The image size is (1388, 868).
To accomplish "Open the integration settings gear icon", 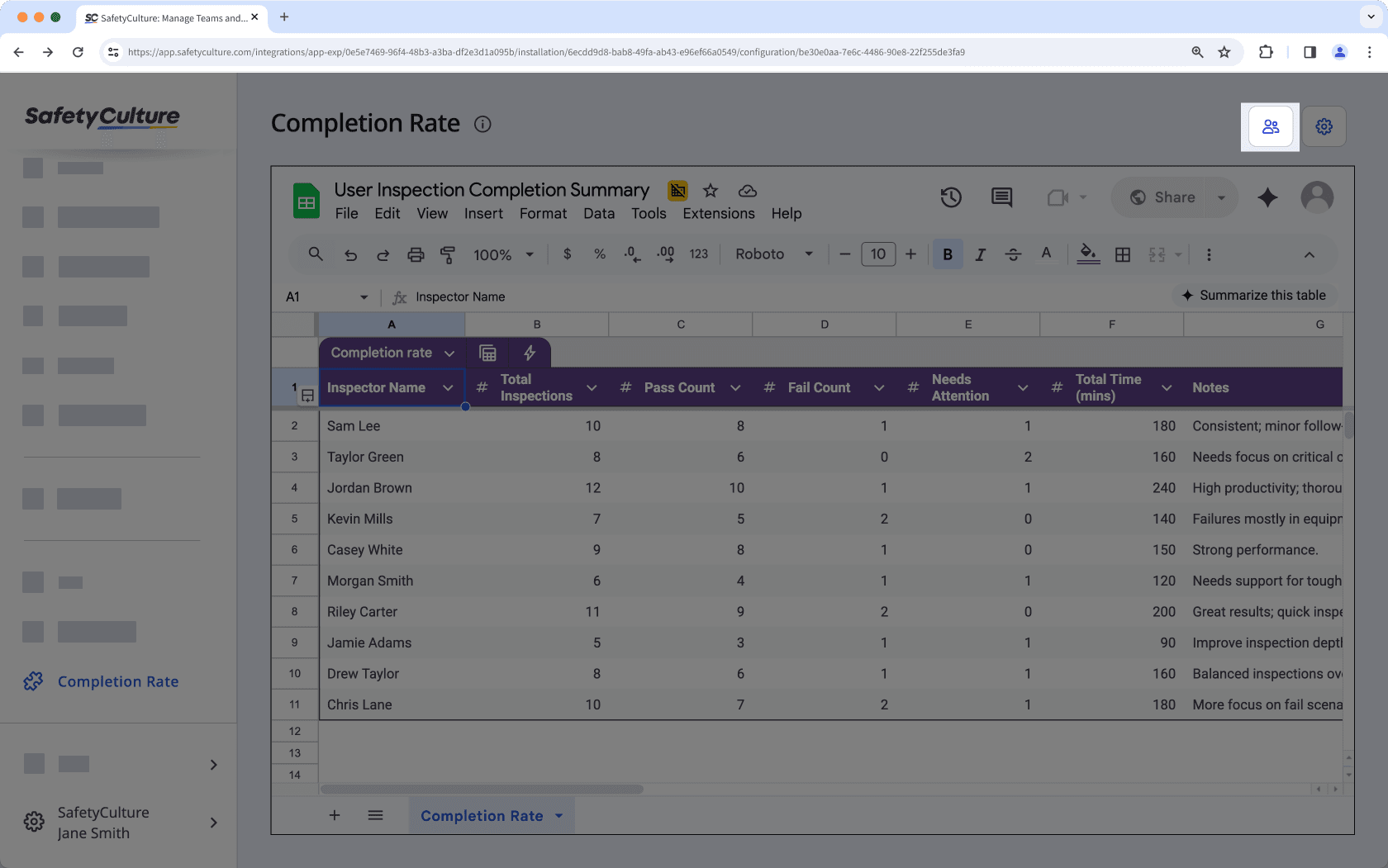I will pos(1324,126).
